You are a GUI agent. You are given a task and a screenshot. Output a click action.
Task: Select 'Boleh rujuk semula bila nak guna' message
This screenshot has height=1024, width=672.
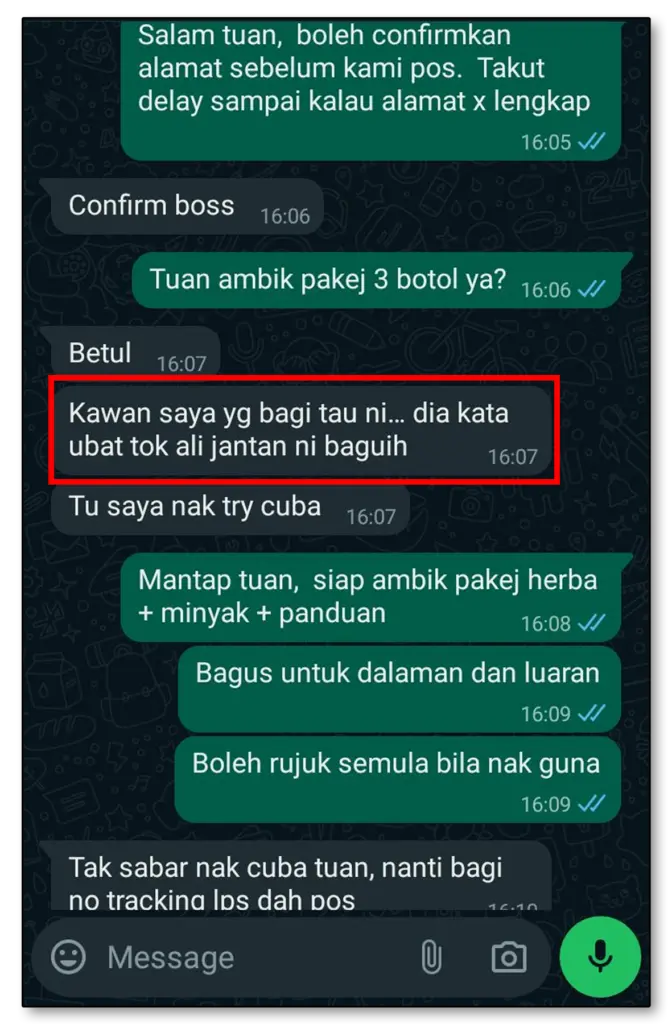[x=397, y=780]
